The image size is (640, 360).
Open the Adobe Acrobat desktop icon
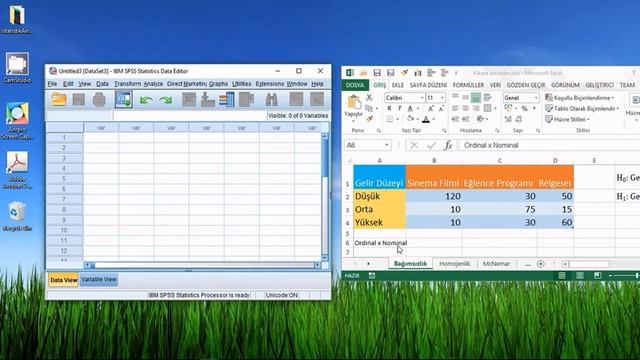(x=17, y=170)
